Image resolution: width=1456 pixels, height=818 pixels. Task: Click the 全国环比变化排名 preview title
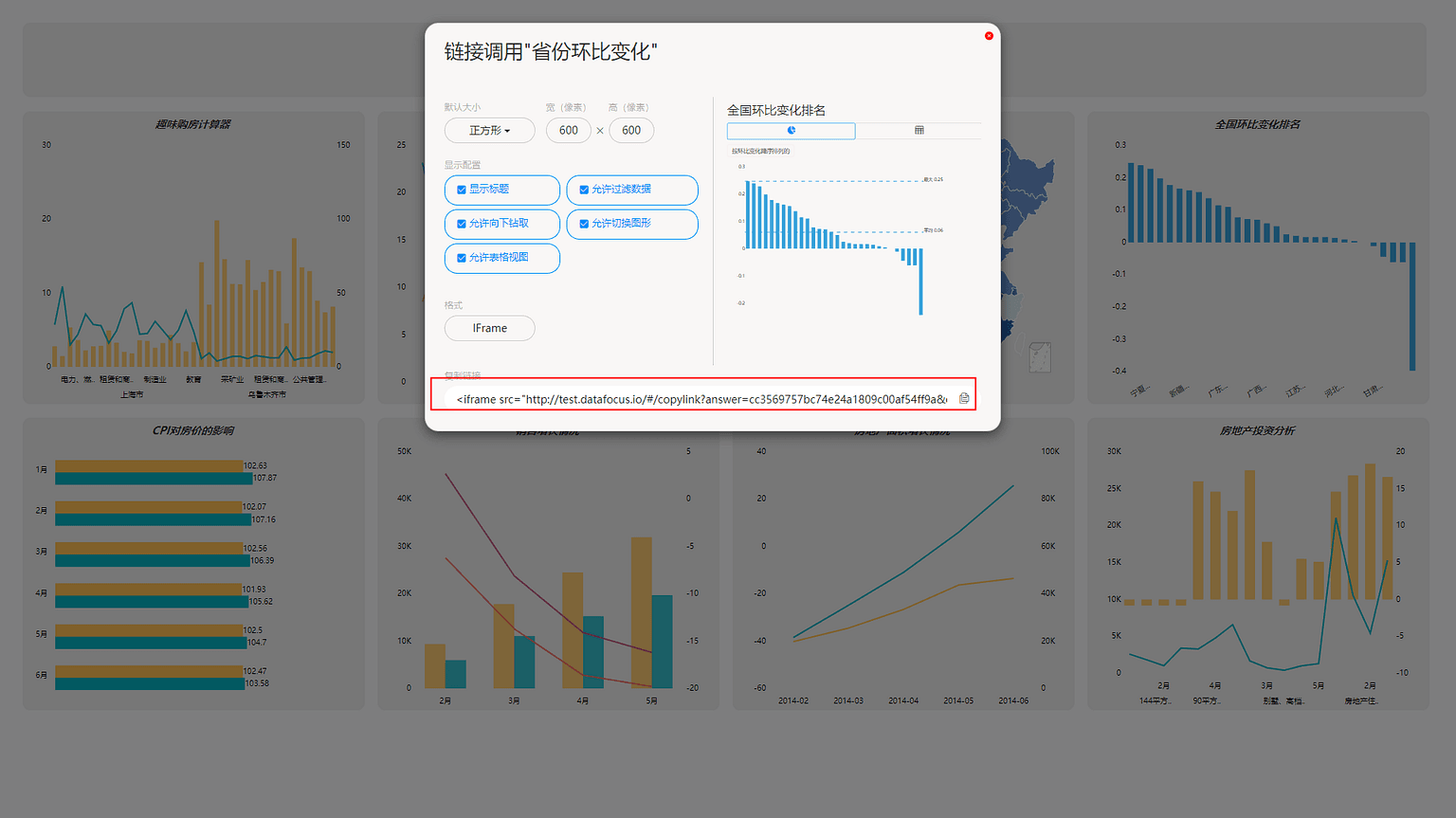(x=776, y=110)
